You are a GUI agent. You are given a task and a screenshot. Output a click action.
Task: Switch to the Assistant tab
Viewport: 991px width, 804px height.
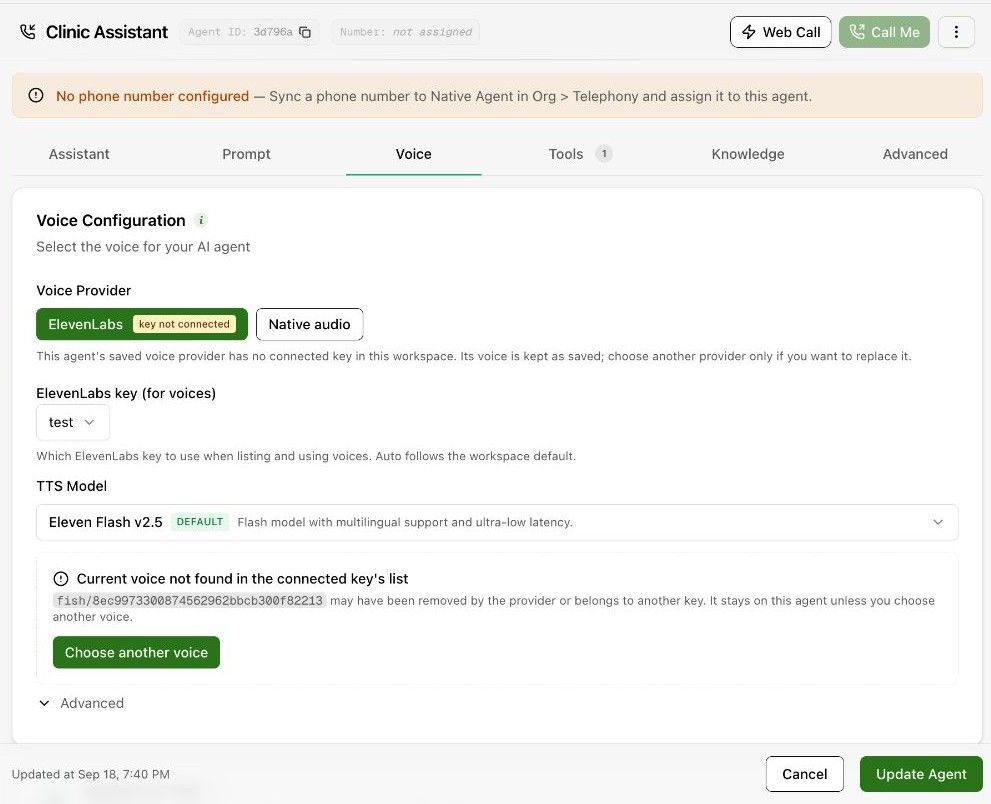(79, 154)
